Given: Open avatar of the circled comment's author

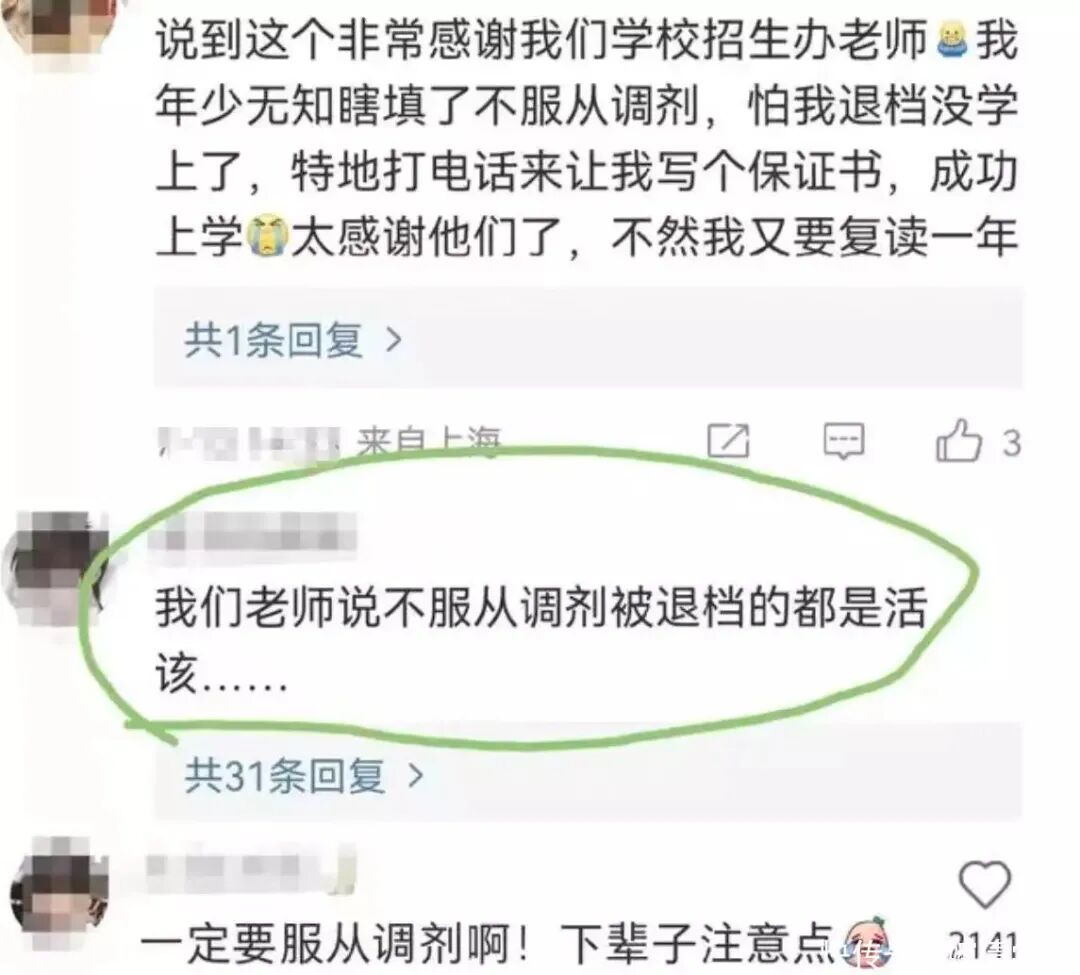Looking at the screenshot, I should (55, 568).
